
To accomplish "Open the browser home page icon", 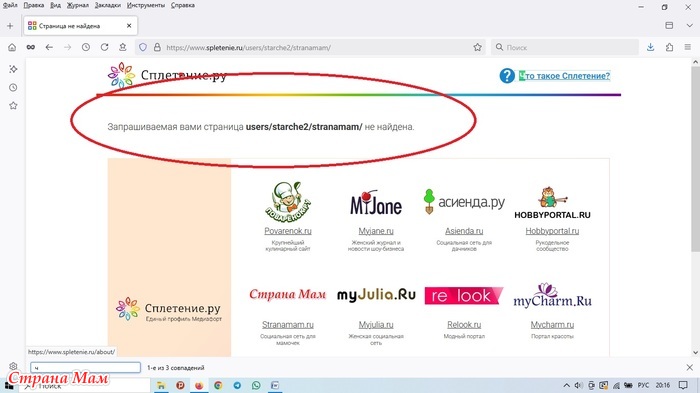I will (12, 47).
